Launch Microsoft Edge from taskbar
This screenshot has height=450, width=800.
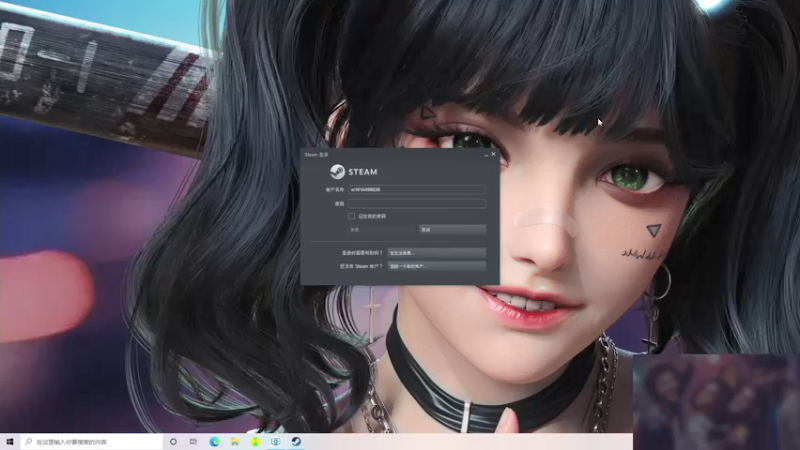215,442
